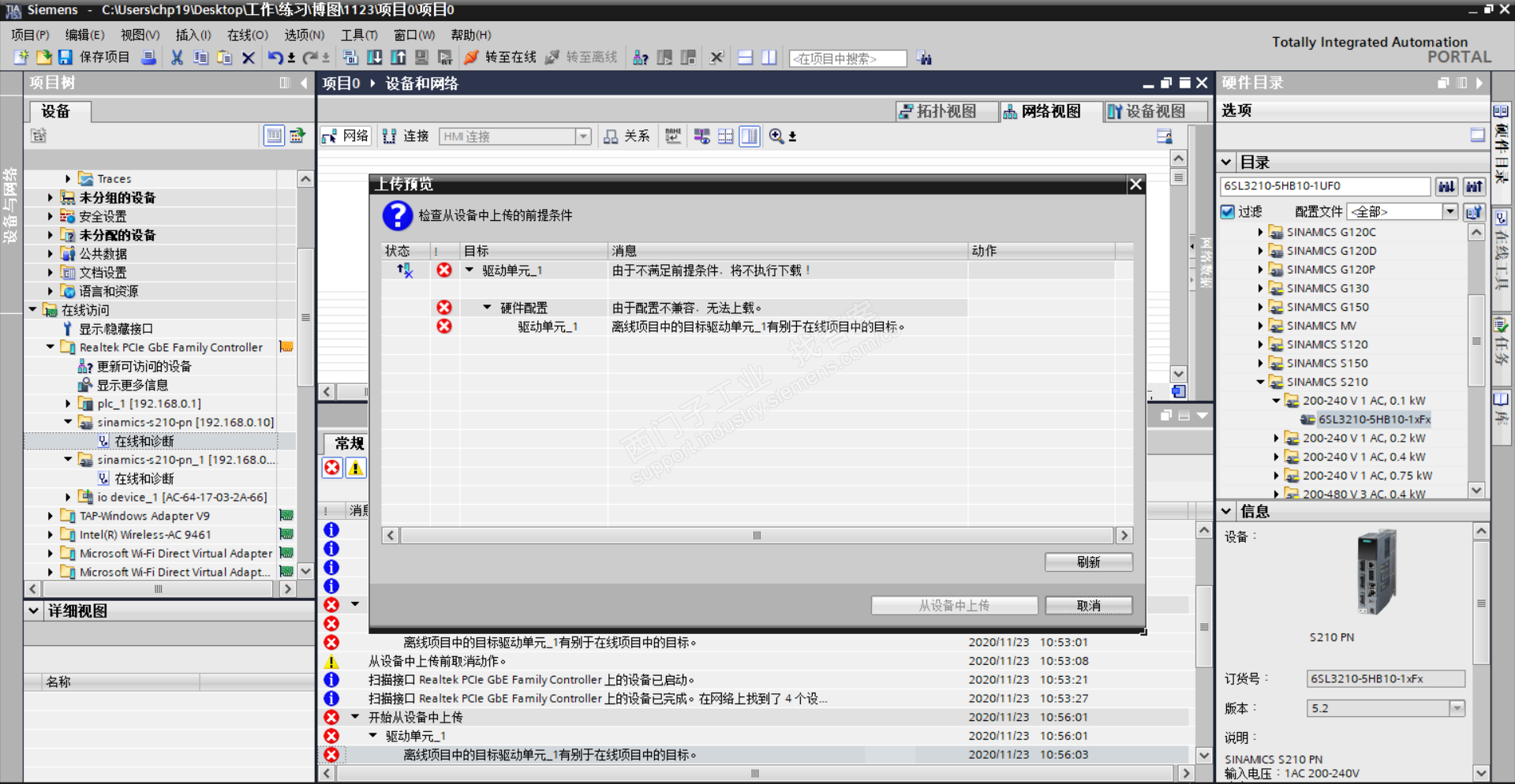Click the compile icon in main toolbar

[351, 58]
